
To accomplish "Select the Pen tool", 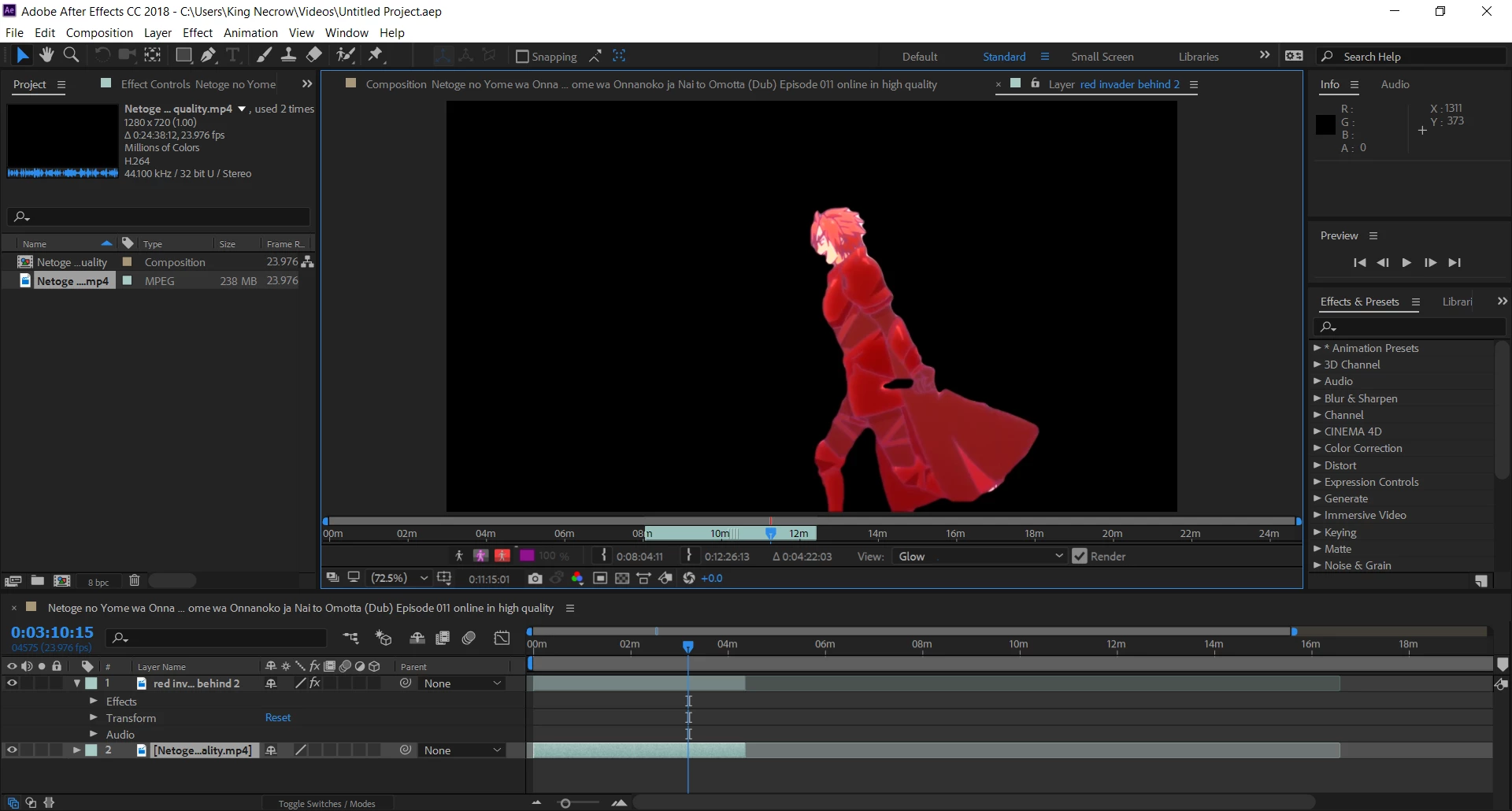I will 208,55.
